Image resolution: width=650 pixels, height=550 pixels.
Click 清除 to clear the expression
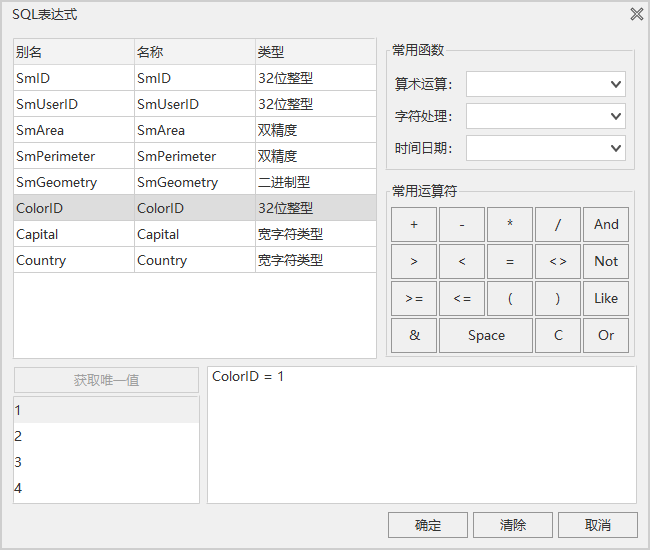[x=513, y=525]
